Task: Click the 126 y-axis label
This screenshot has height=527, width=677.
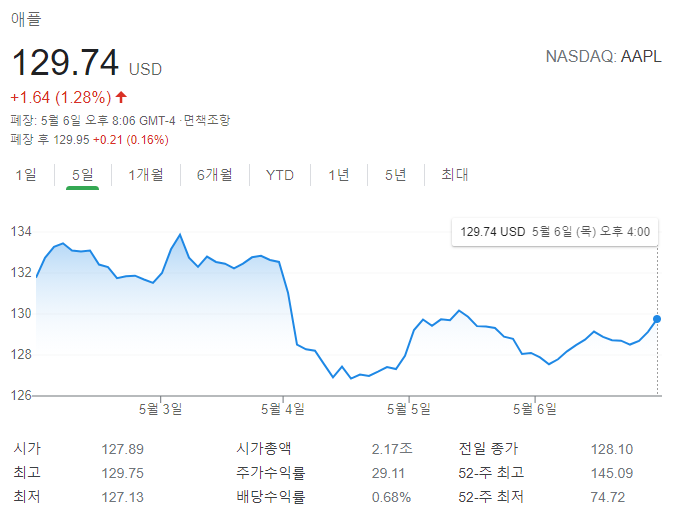Action: 21,395
